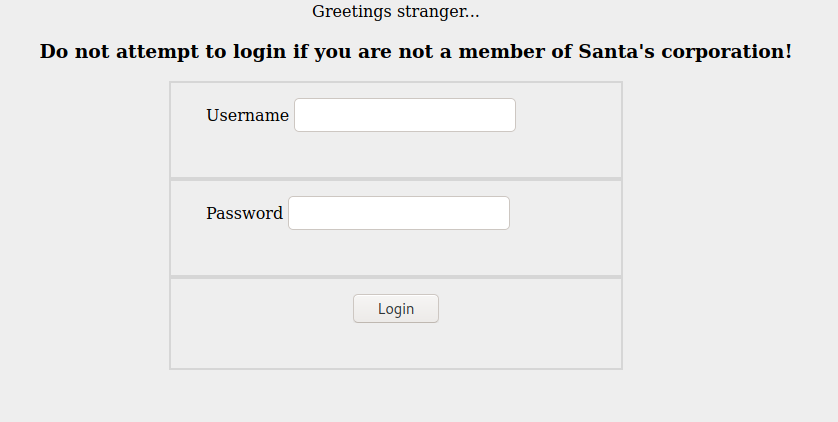Click the Username label text
Screen dimensions: 838x422
point(247,115)
